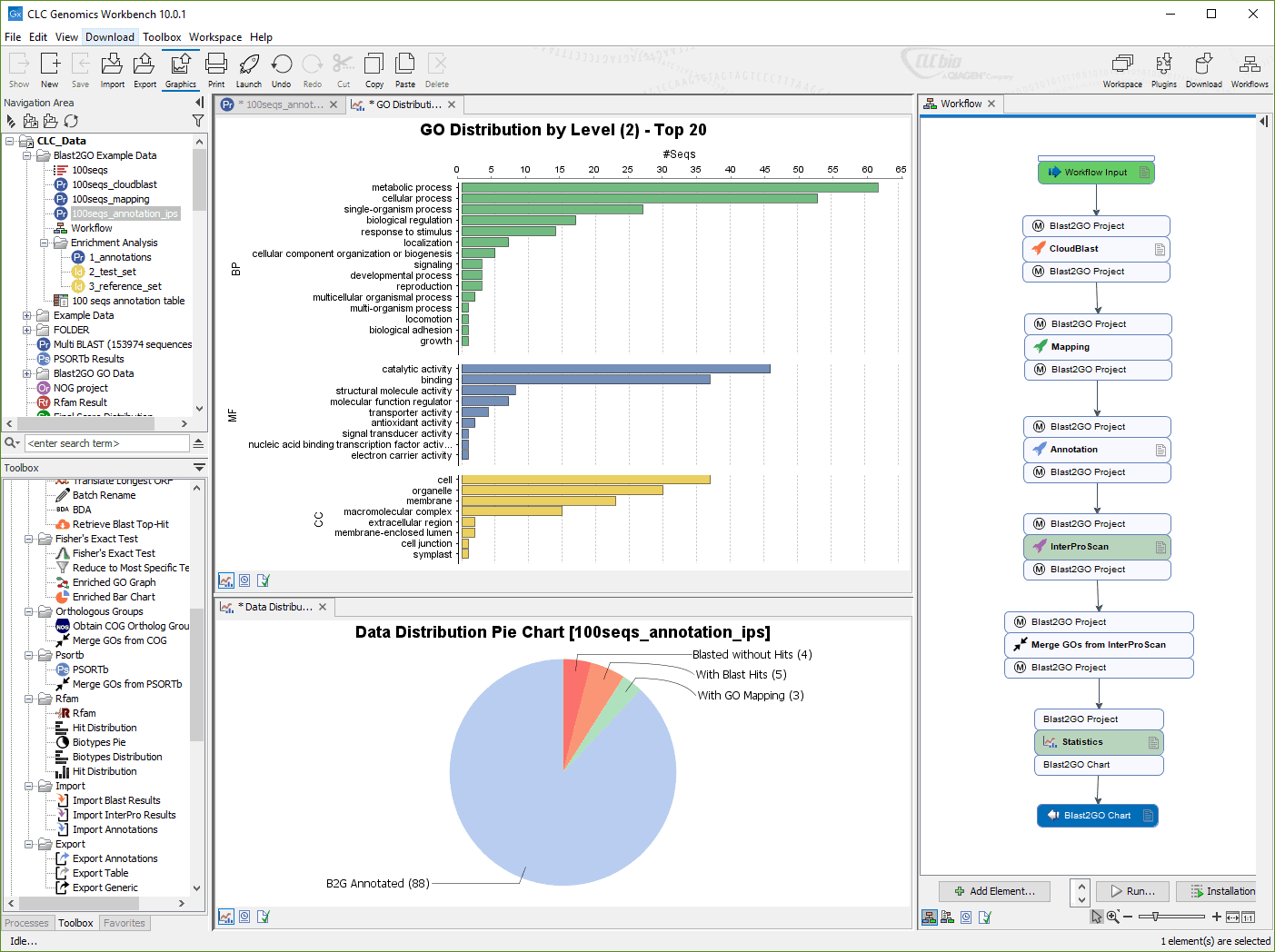Click the refresh icon in Navigation Area

(71, 121)
